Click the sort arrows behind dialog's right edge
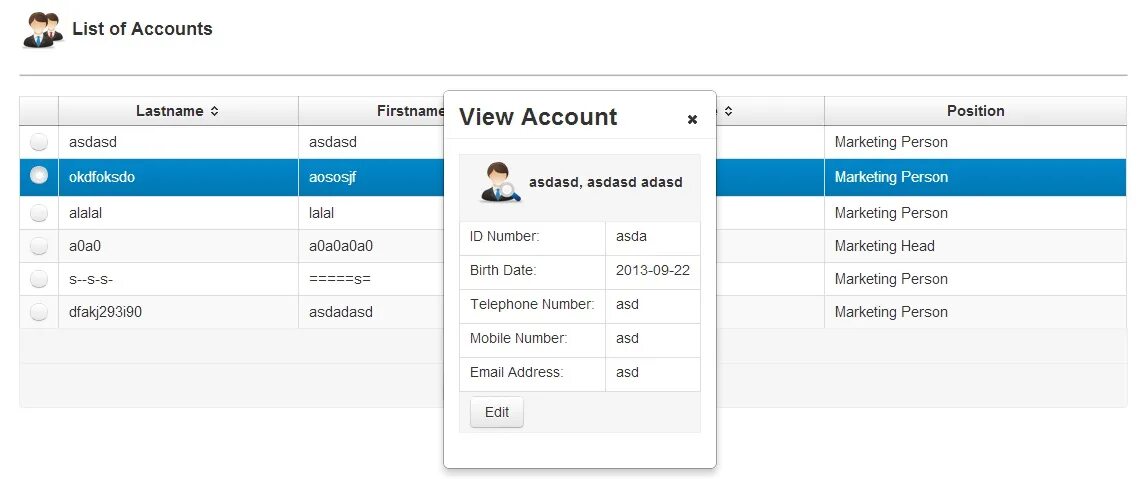The height and width of the screenshot is (479, 1145). pos(729,111)
